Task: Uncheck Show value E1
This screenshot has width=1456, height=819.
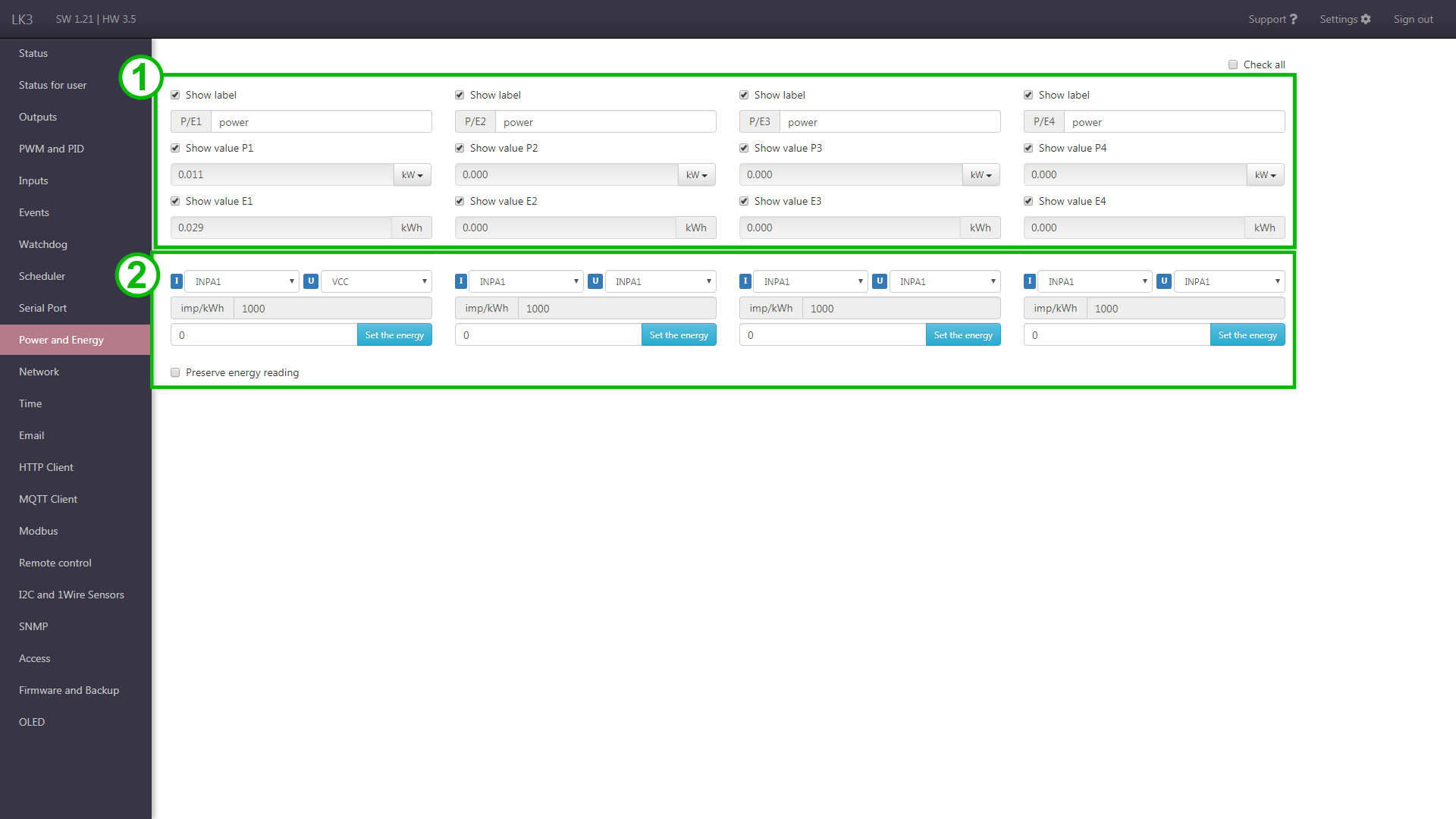Action: click(x=175, y=201)
